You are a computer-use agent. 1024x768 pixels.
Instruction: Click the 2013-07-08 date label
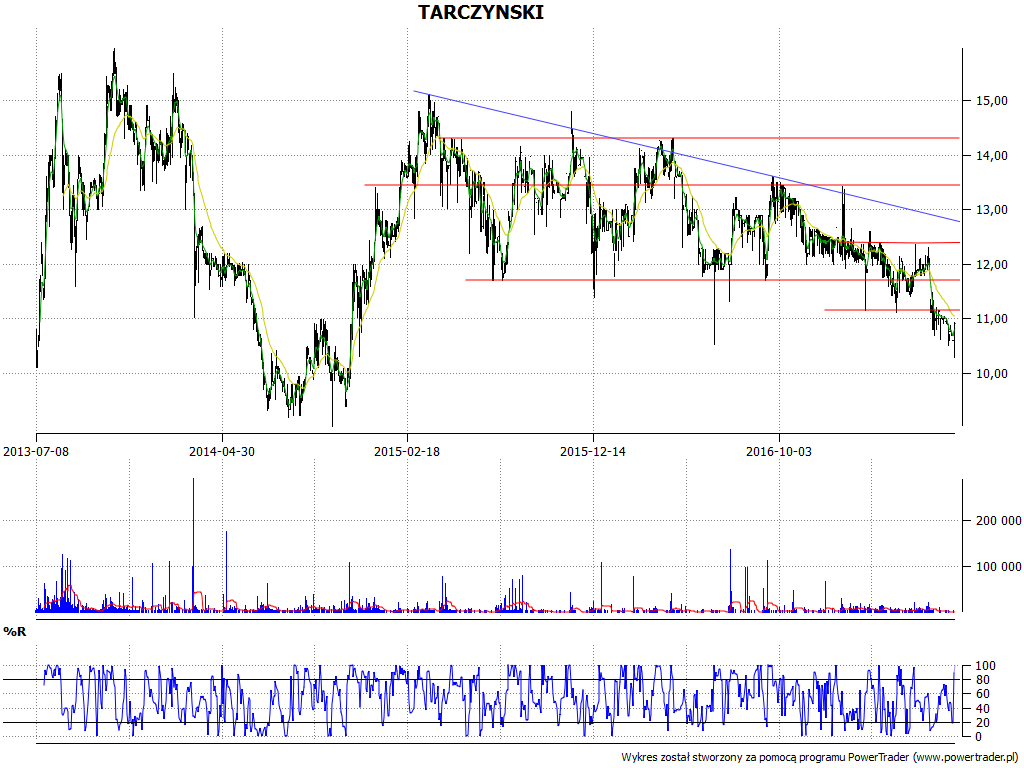(36, 451)
